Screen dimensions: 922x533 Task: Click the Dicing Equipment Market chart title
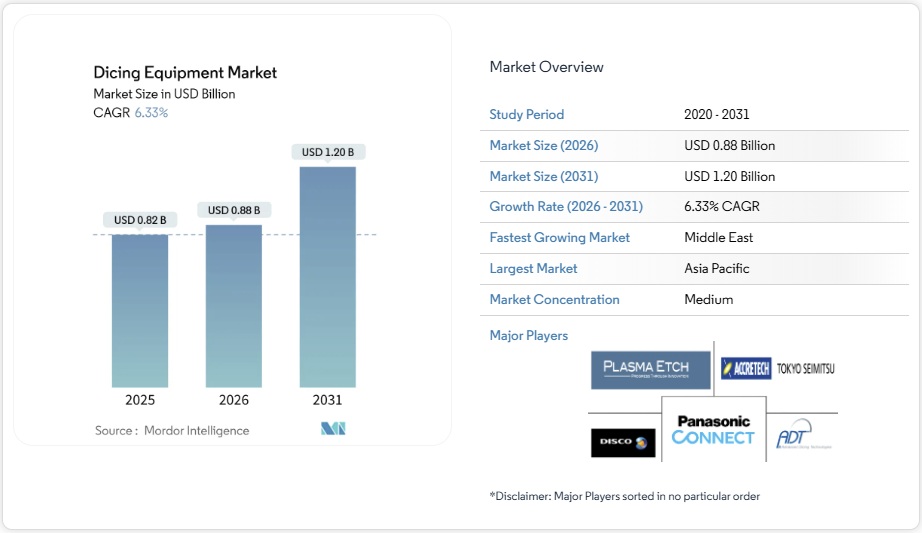pos(185,73)
